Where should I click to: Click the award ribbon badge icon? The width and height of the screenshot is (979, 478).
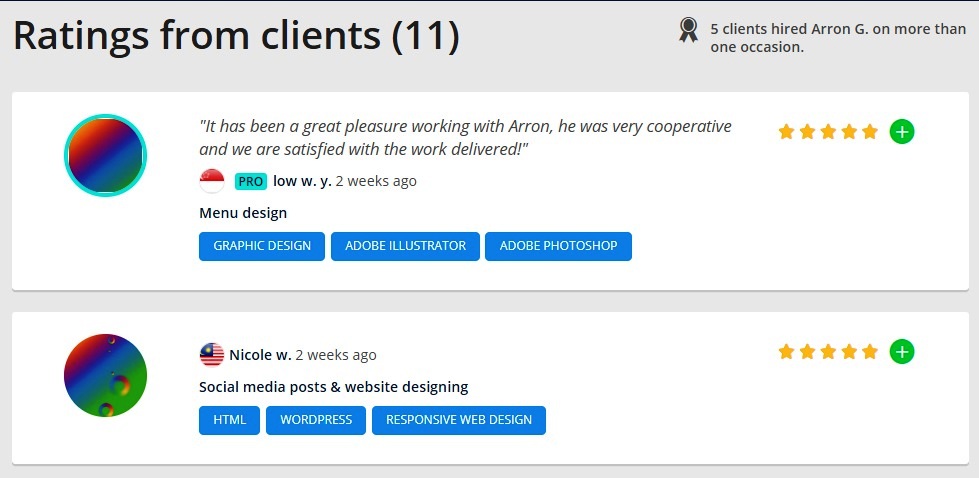click(x=688, y=31)
